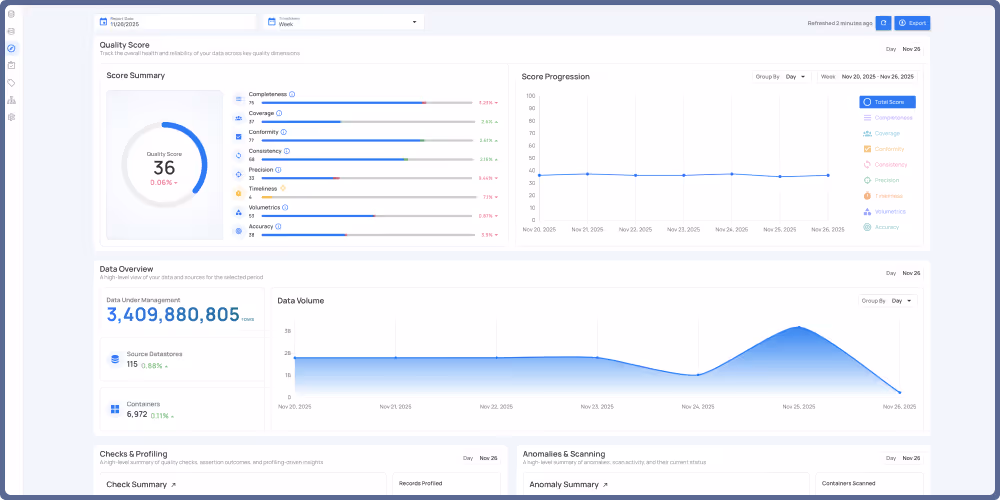
Task: Click the refresh icon button
Action: click(883, 23)
